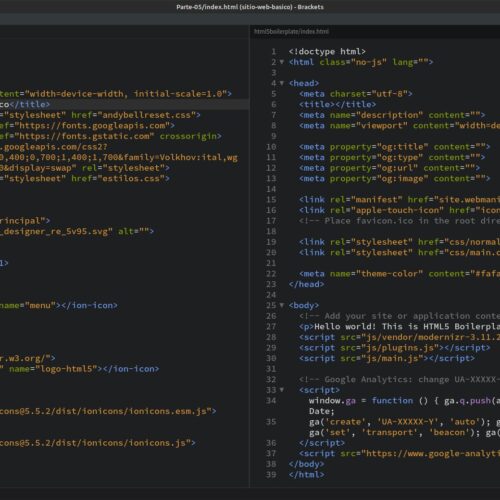Image resolution: width=500 pixels, height=500 pixels.
Task: Click the logo-html5 ion-icon line
Action: pos(80,369)
